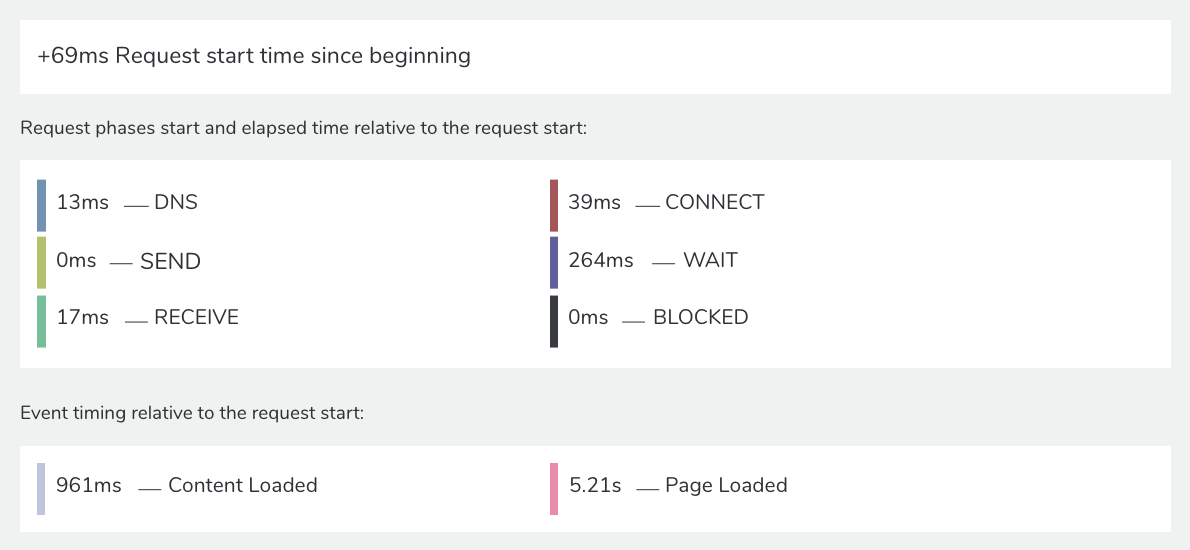Click the Content Loaded event label

tap(243, 486)
